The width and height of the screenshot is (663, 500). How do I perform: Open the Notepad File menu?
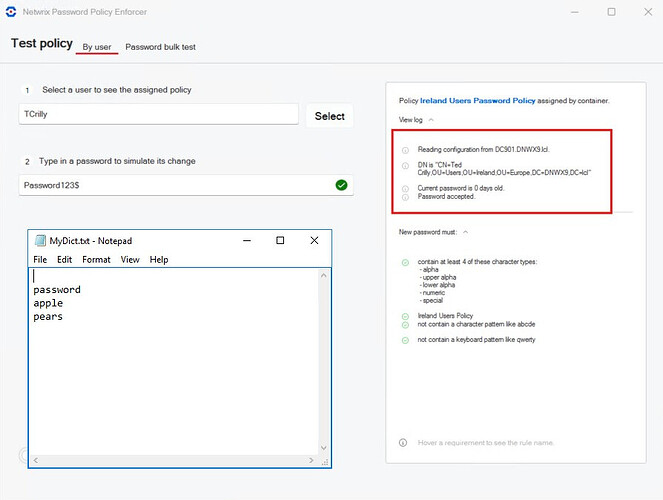point(41,260)
